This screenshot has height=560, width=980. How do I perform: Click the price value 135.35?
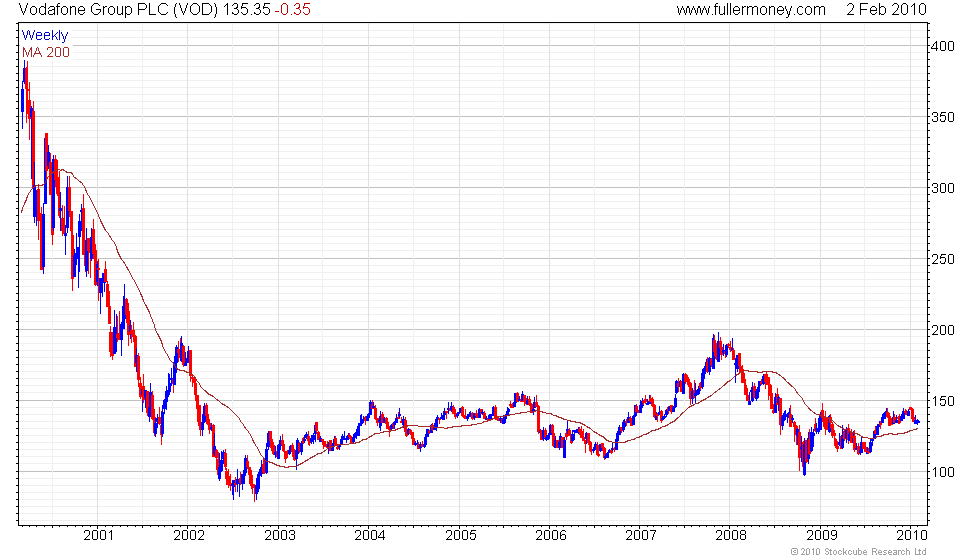[246, 10]
